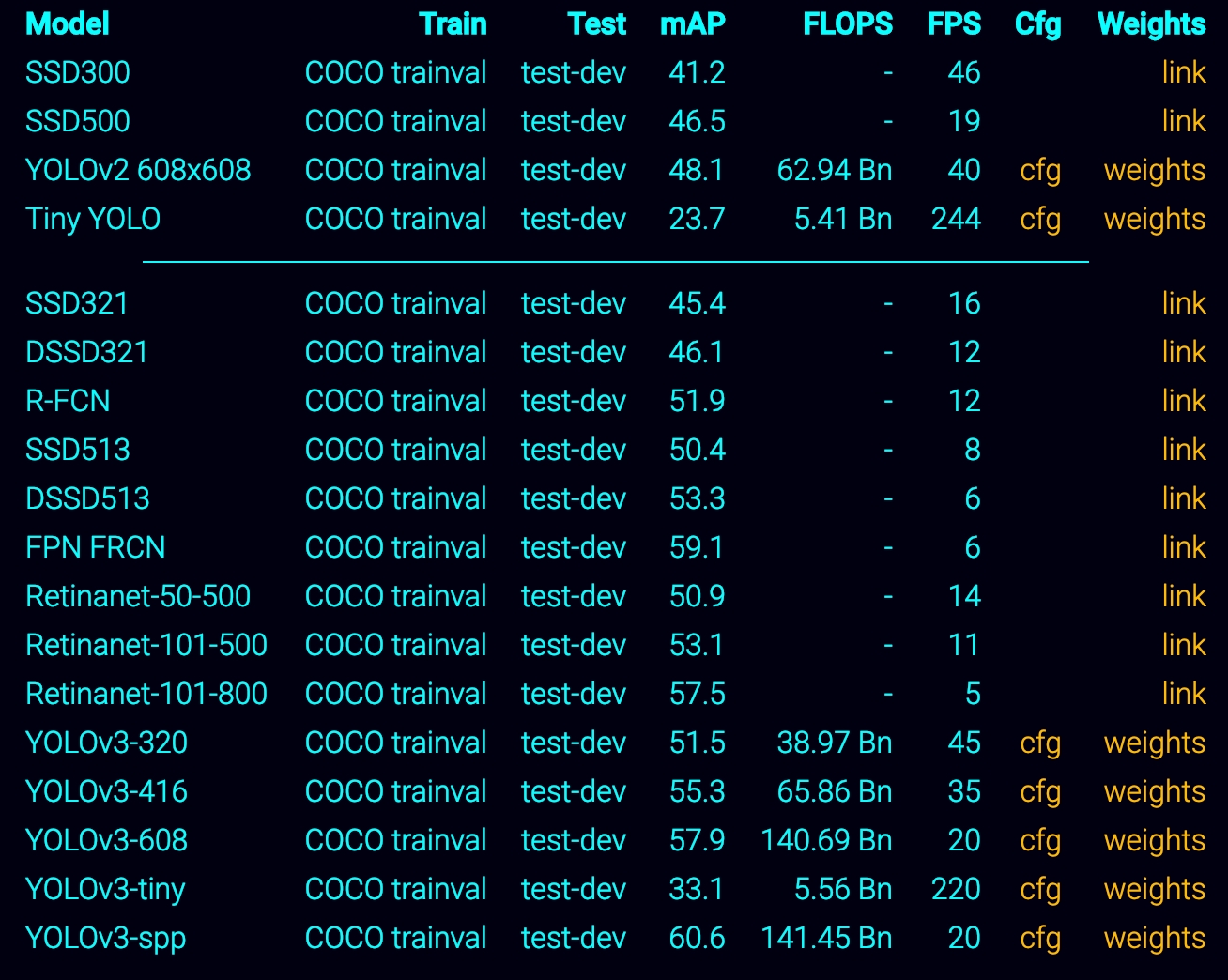Open the SSD321 link
The height and width of the screenshot is (980, 1228).
click(1183, 304)
